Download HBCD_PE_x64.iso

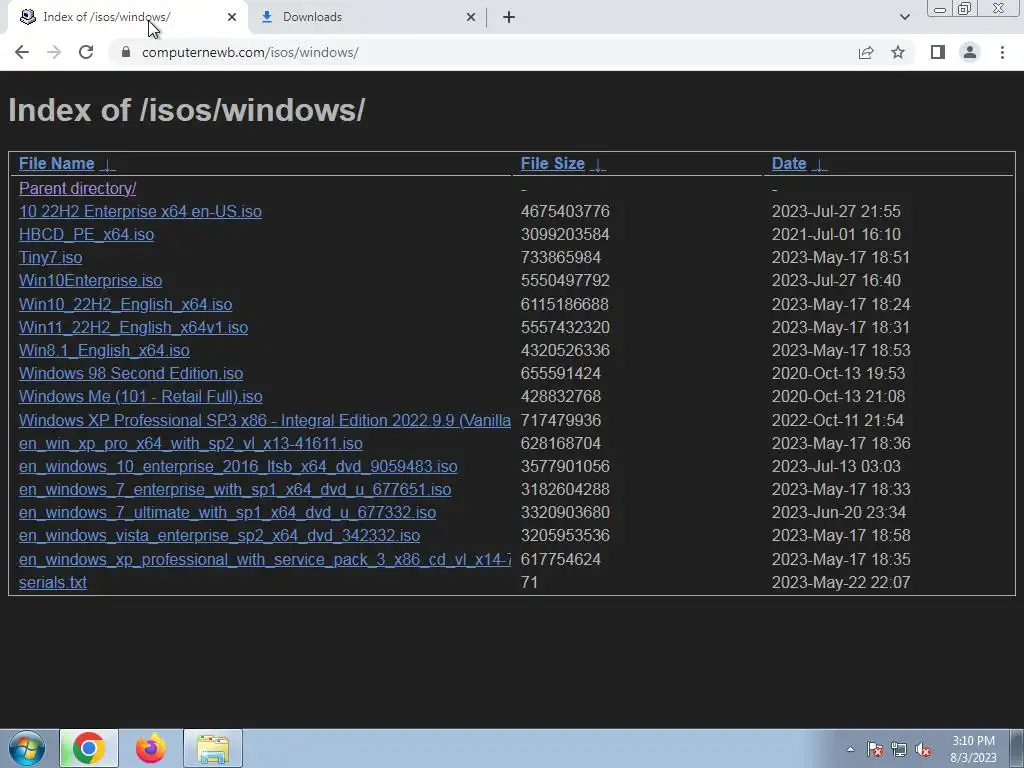[x=86, y=234]
